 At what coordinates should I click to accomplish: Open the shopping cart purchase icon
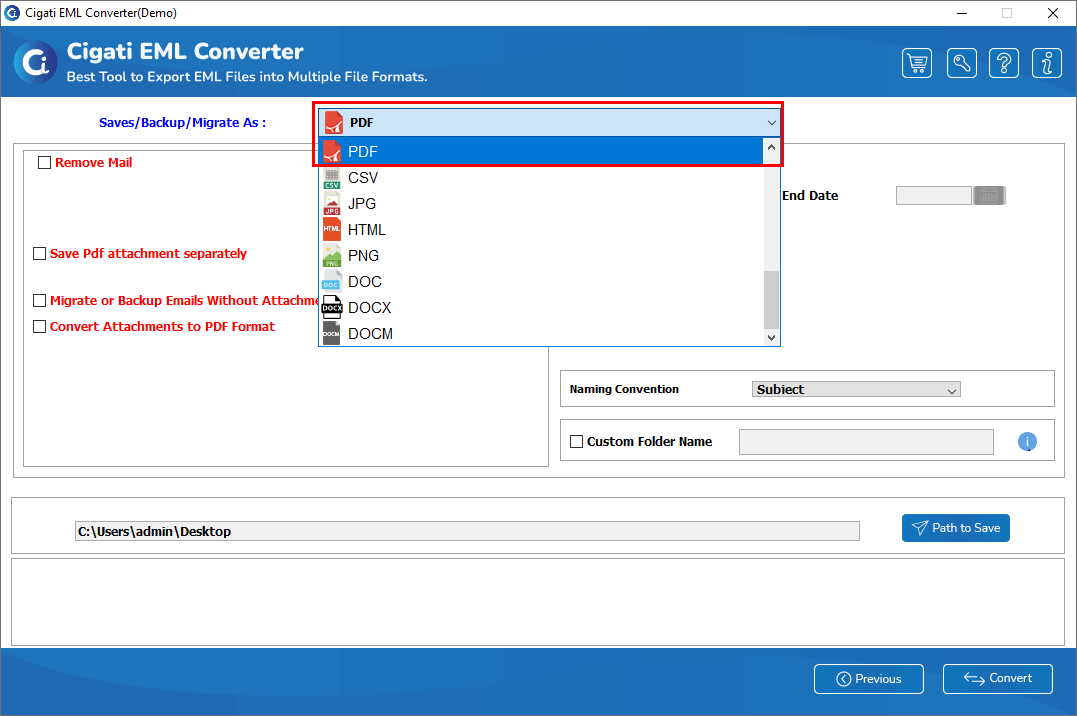coord(917,64)
